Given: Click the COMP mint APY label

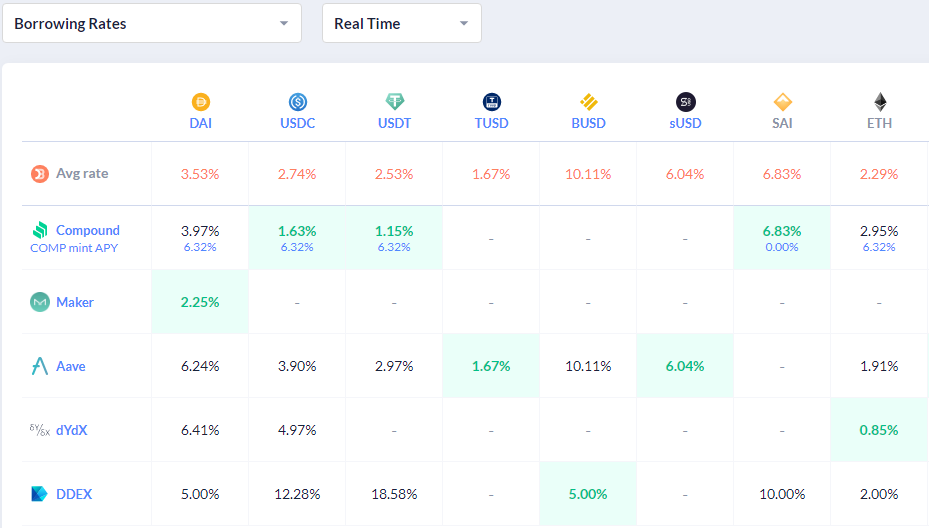Looking at the screenshot, I should [x=74, y=248].
